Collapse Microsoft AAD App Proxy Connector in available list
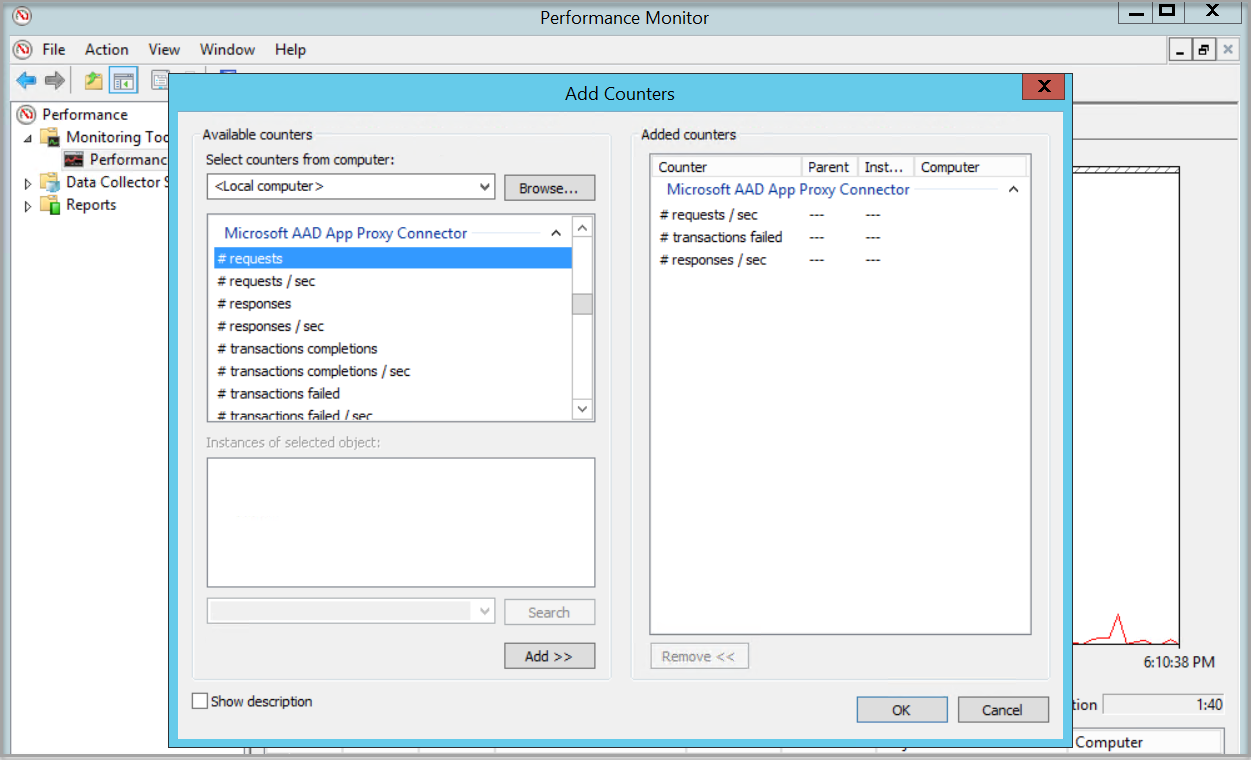 pyautogui.click(x=557, y=233)
